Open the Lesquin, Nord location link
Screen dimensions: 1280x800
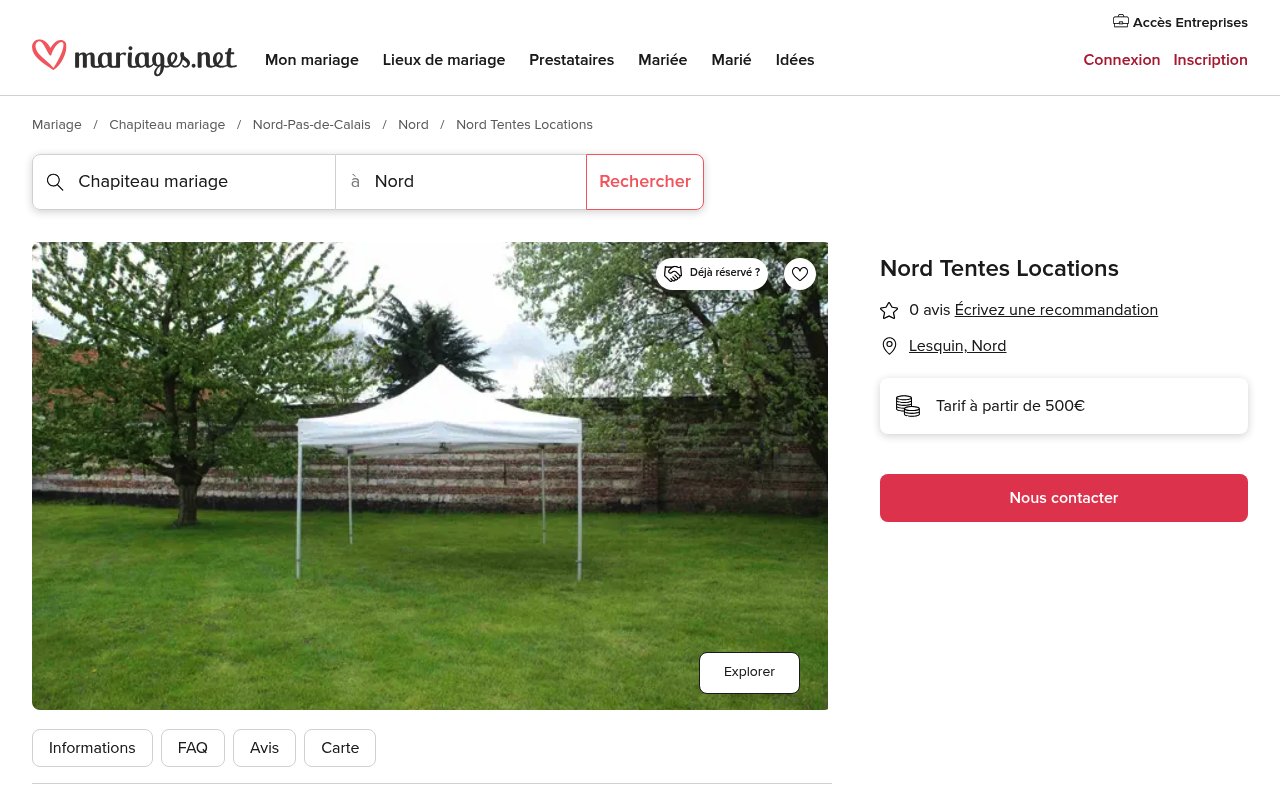point(957,346)
